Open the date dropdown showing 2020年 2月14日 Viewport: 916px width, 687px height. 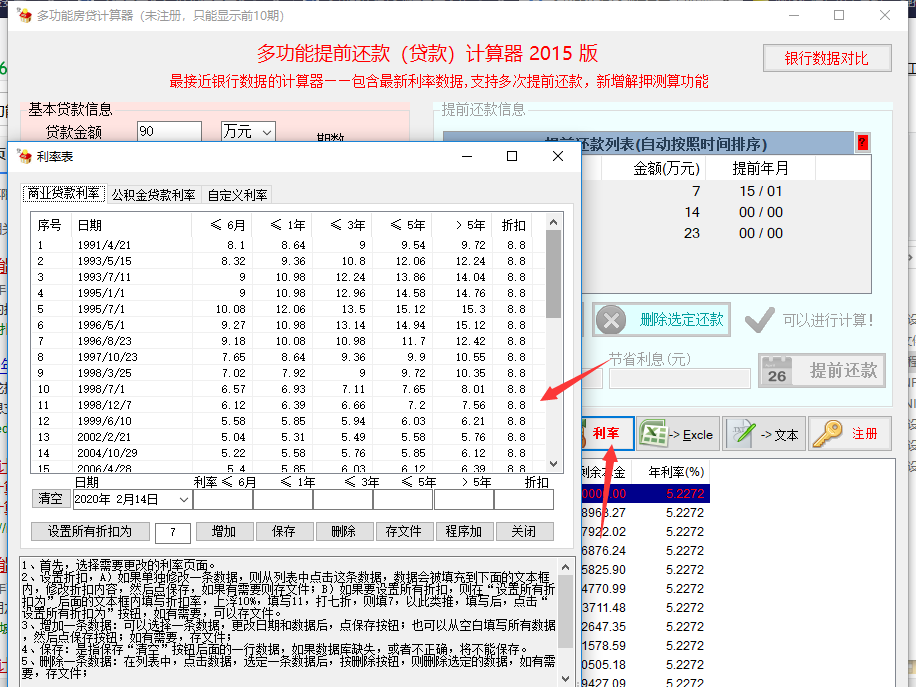coord(183,499)
